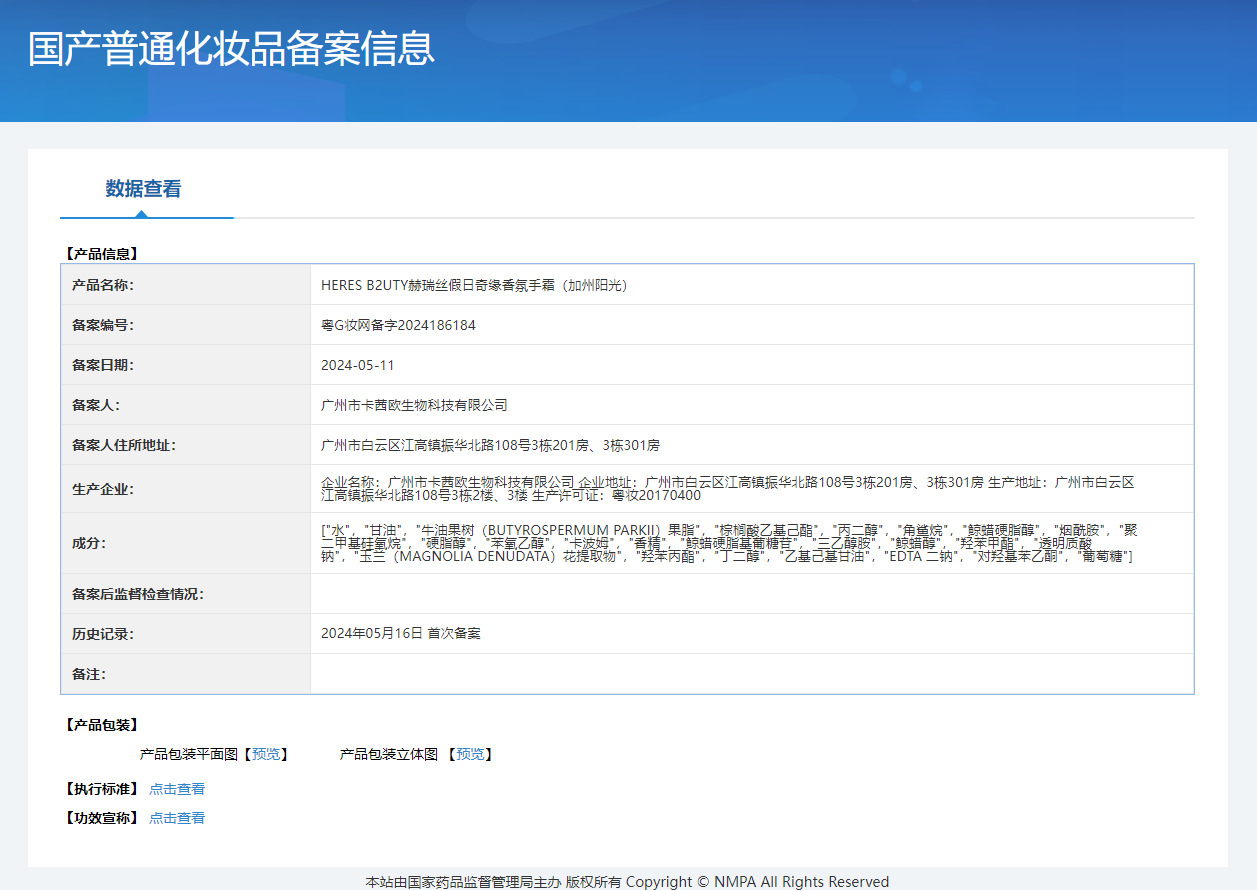Click the 备注 row label
The width and height of the screenshot is (1257, 890).
88,674
